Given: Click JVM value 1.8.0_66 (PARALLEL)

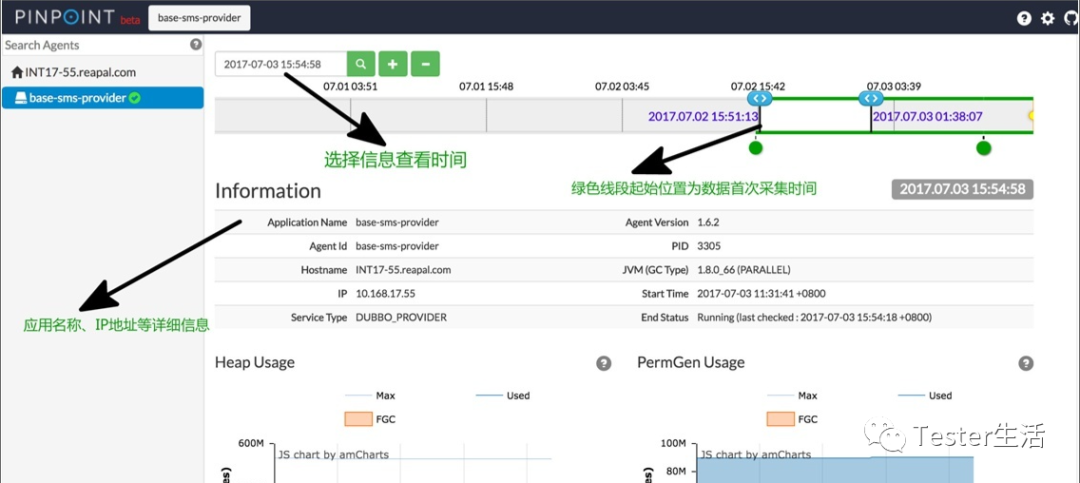Looking at the screenshot, I should [743, 269].
